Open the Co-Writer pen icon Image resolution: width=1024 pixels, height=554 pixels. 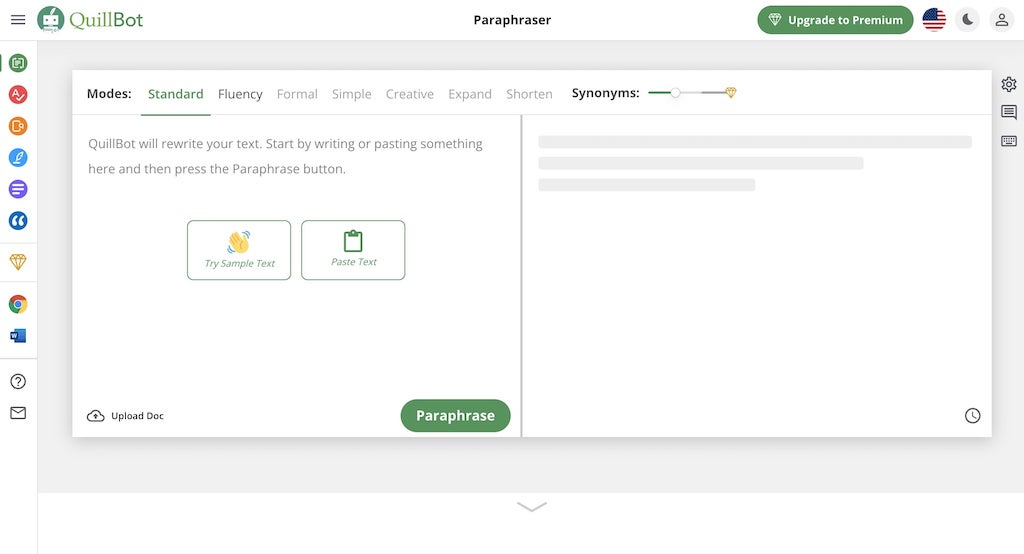[18, 158]
